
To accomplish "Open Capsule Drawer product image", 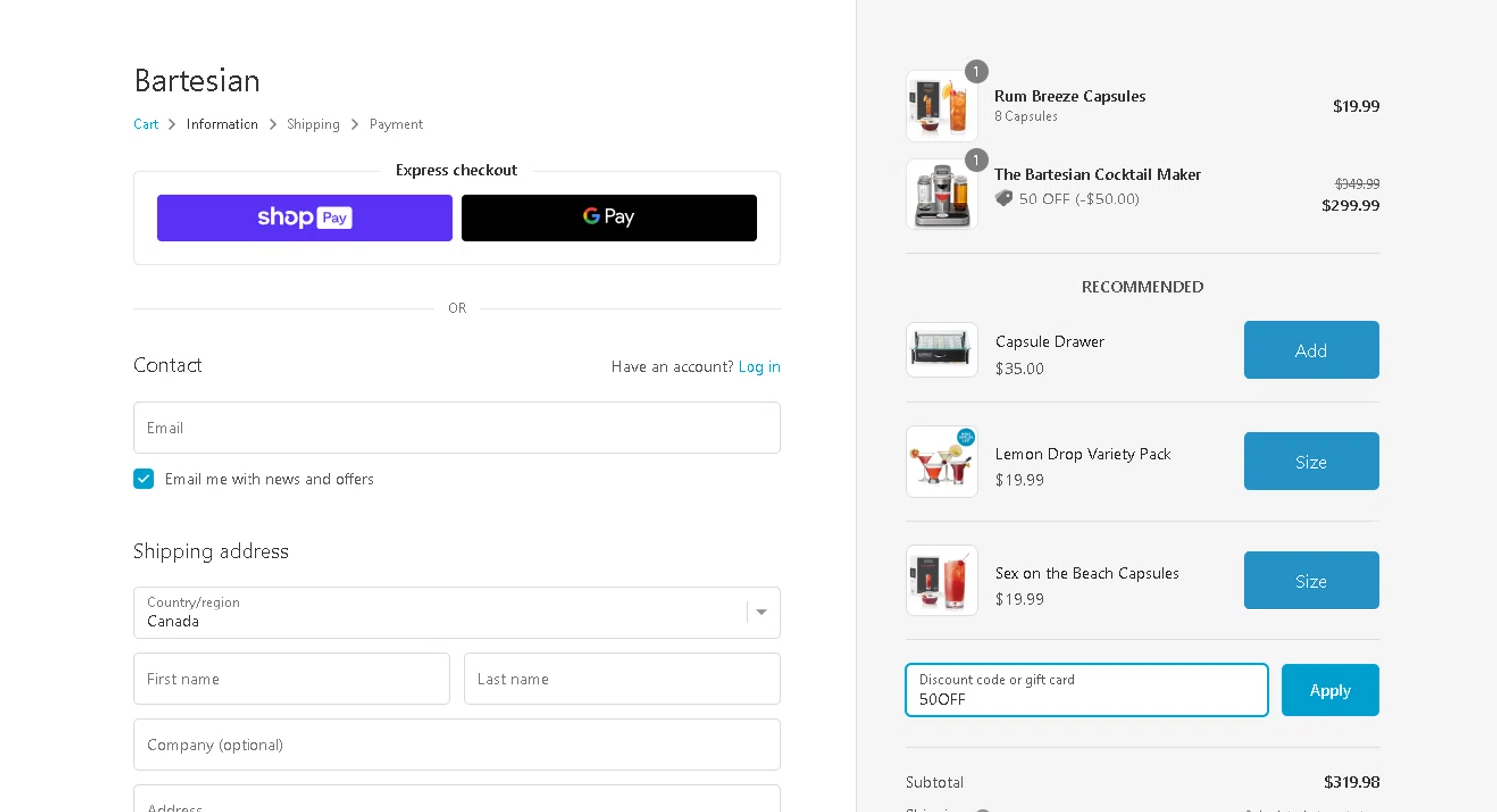I will (x=942, y=350).
